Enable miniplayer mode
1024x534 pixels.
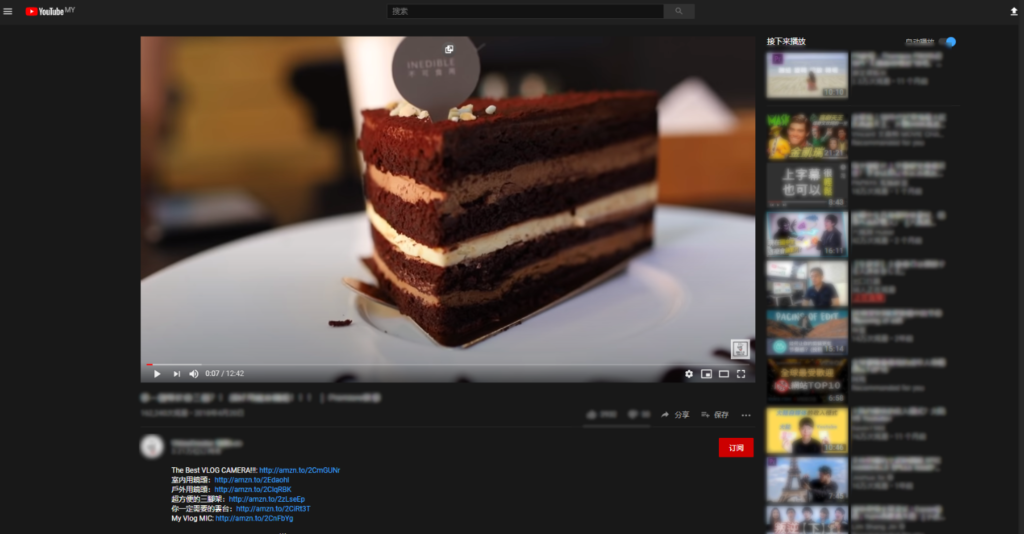click(x=706, y=374)
